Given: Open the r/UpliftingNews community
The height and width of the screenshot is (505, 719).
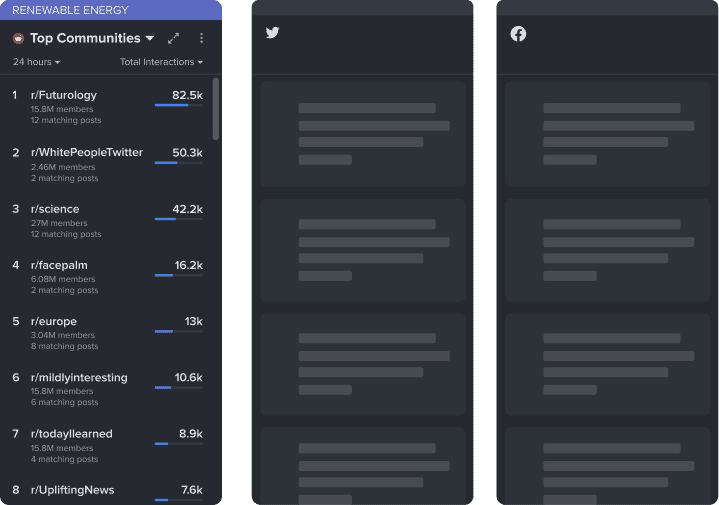Looking at the screenshot, I should tap(72, 490).
